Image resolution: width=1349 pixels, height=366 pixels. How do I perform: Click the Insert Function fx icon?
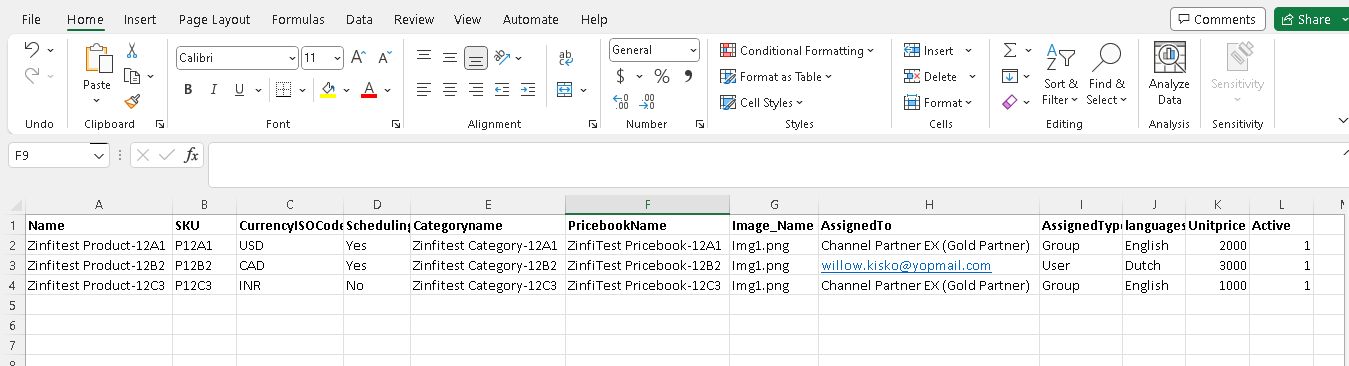click(192, 155)
